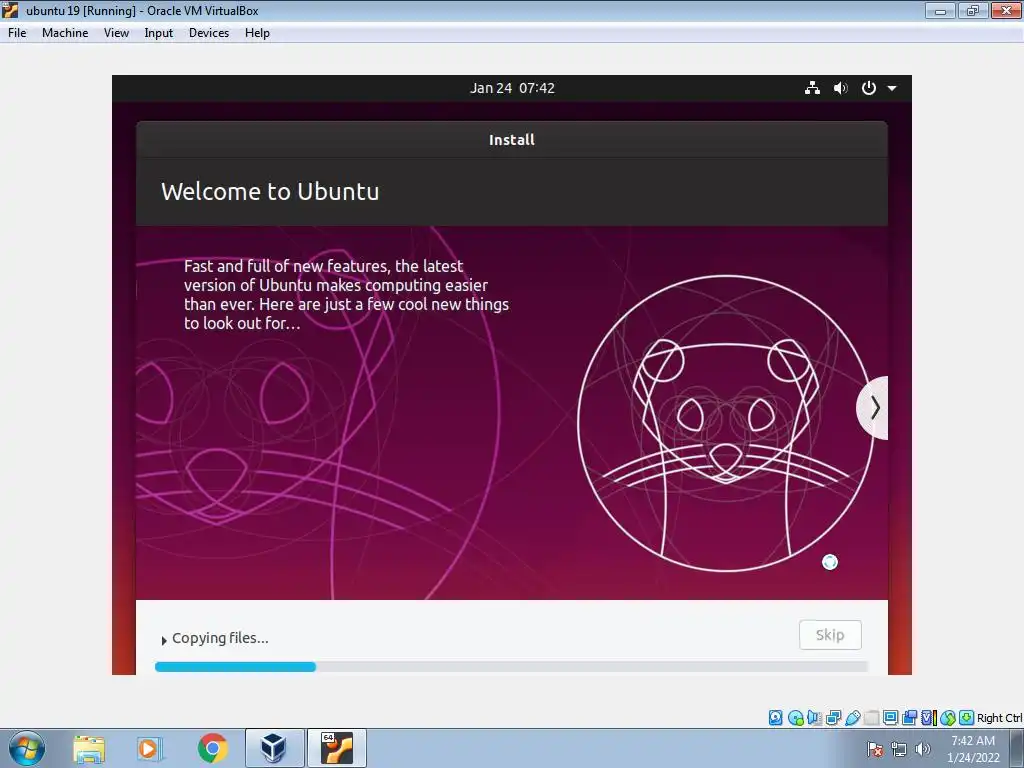This screenshot has height=768, width=1024.
Task: Open the audio status indicator in VirtualBox
Action: tap(814, 718)
